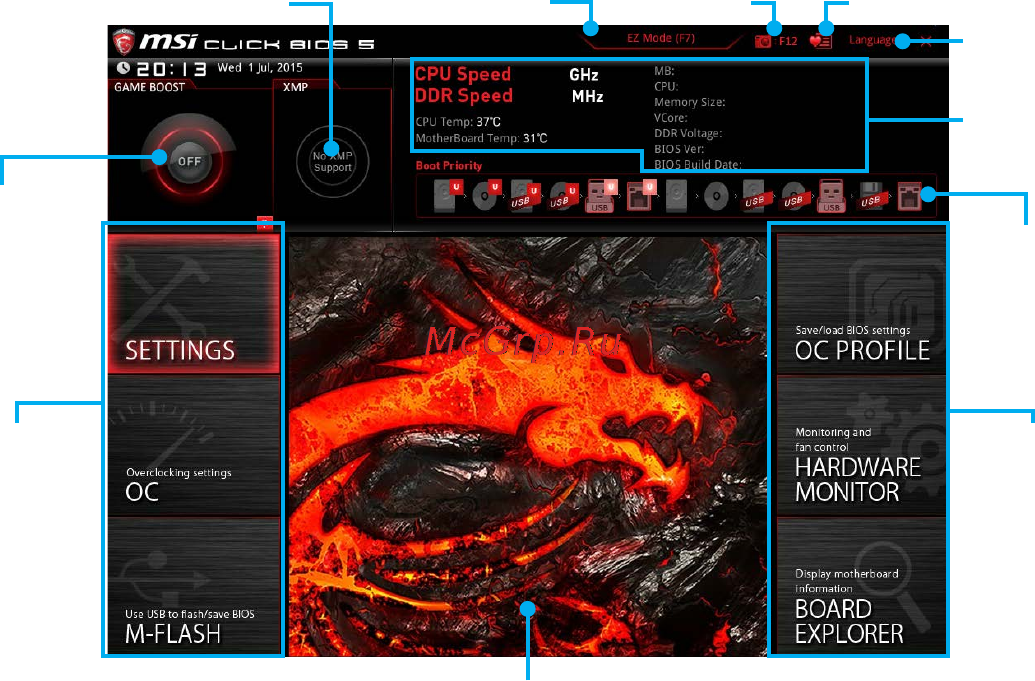Click the XMP tab label

pyautogui.click(x=295, y=86)
